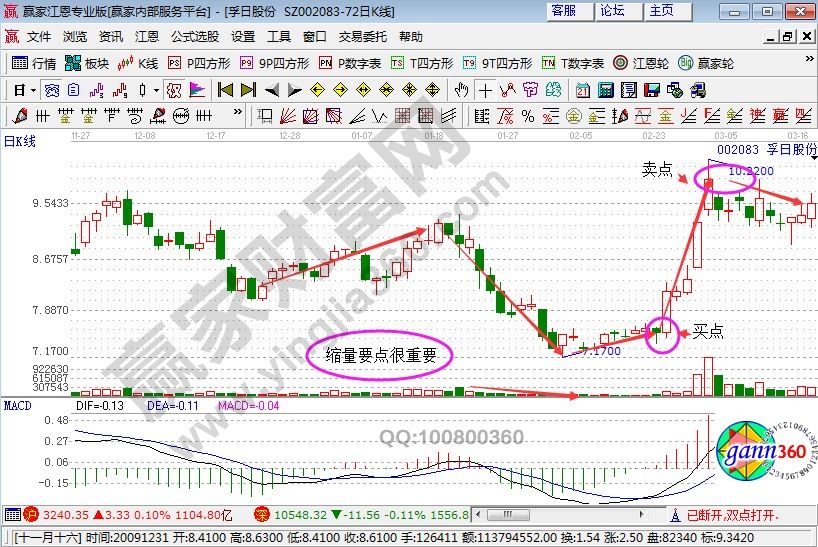Image resolution: width=818 pixels, height=547 pixels.
Task: Select the crosshair cursor tool
Action: [x=485, y=90]
